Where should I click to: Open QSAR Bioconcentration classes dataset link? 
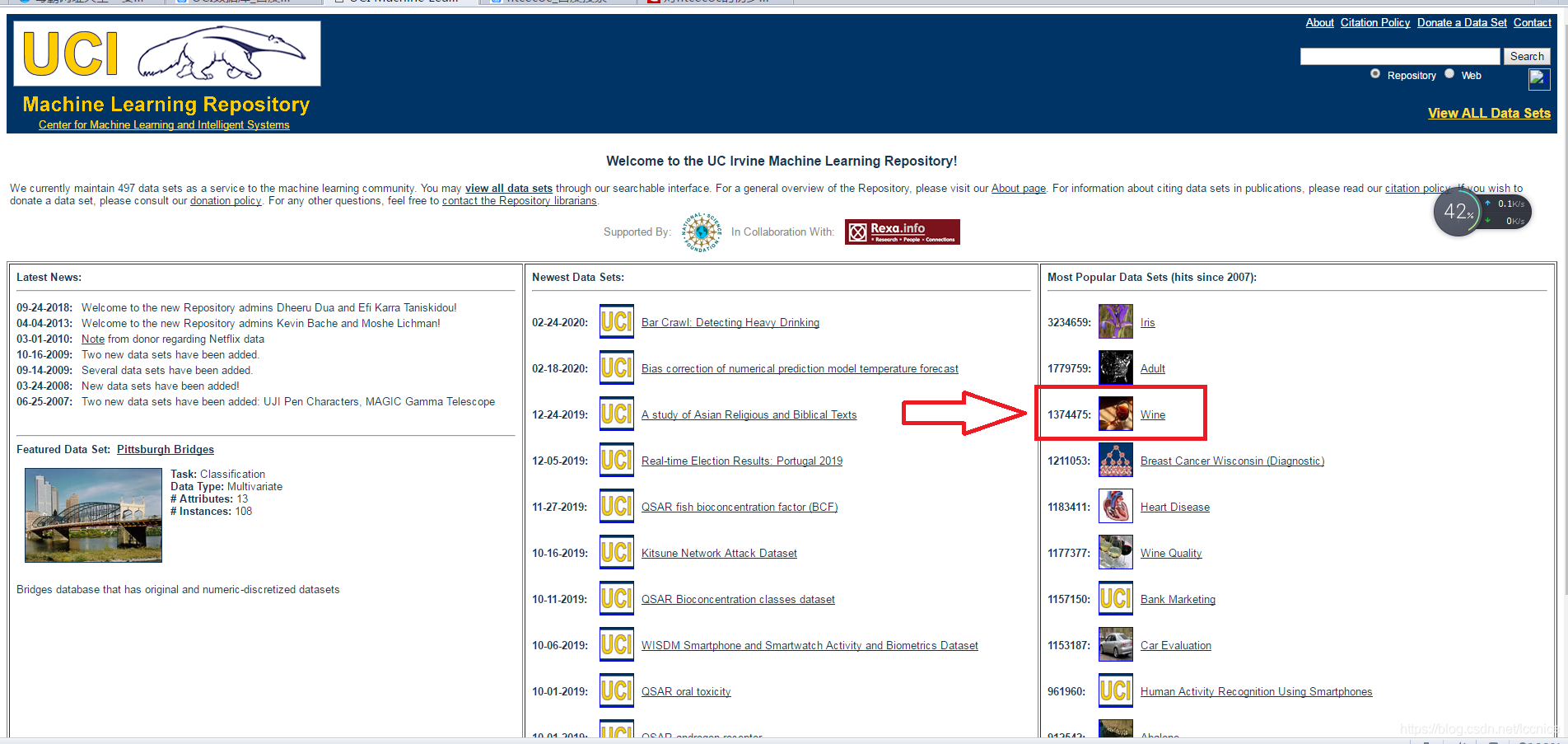coord(738,600)
